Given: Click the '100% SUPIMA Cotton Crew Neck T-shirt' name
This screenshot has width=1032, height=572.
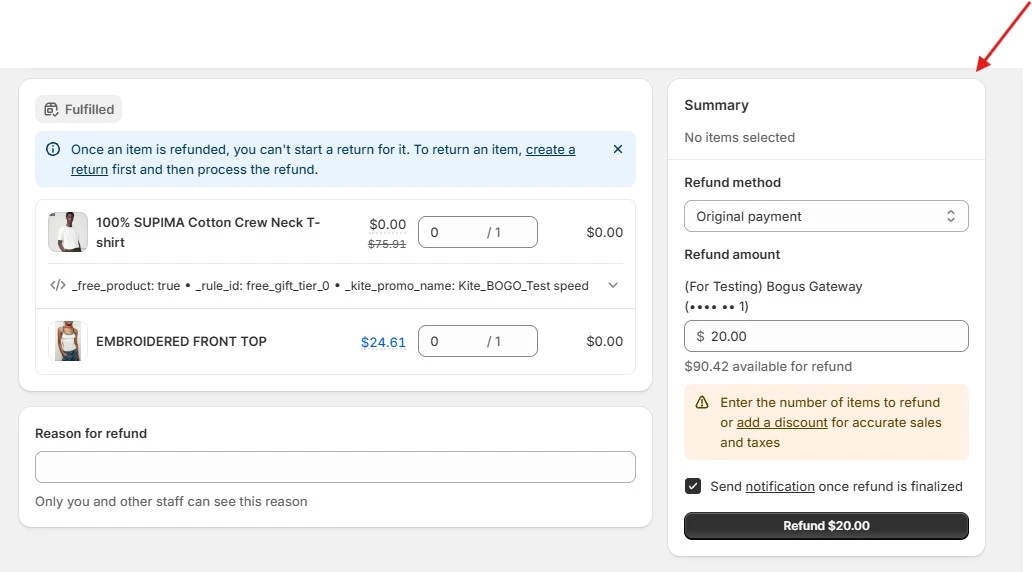Looking at the screenshot, I should (x=208, y=232).
